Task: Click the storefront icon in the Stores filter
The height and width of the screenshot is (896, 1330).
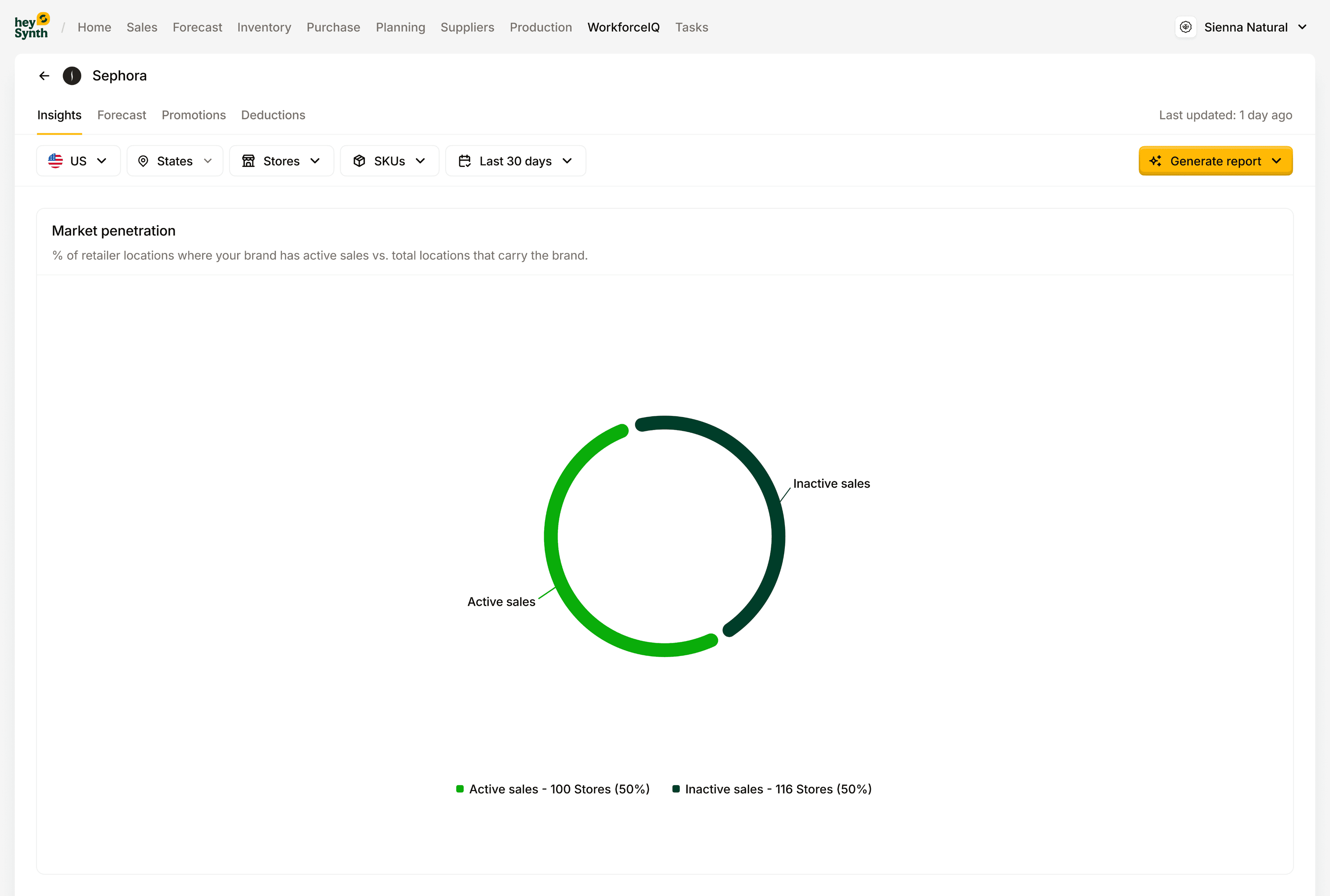Action: click(249, 161)
